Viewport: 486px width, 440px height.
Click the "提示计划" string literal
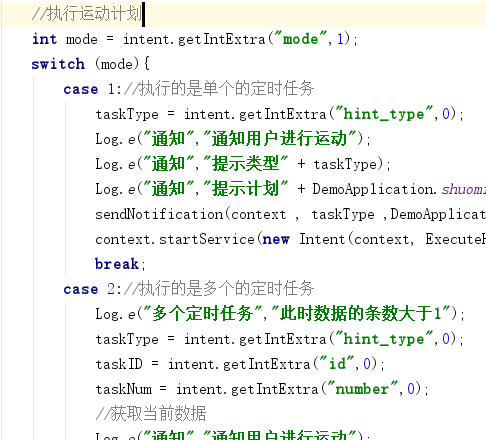pos(245,189)
